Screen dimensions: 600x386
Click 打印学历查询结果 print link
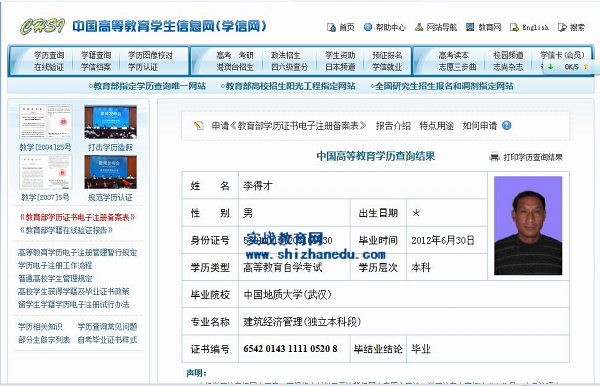click(x=533, y=157)
